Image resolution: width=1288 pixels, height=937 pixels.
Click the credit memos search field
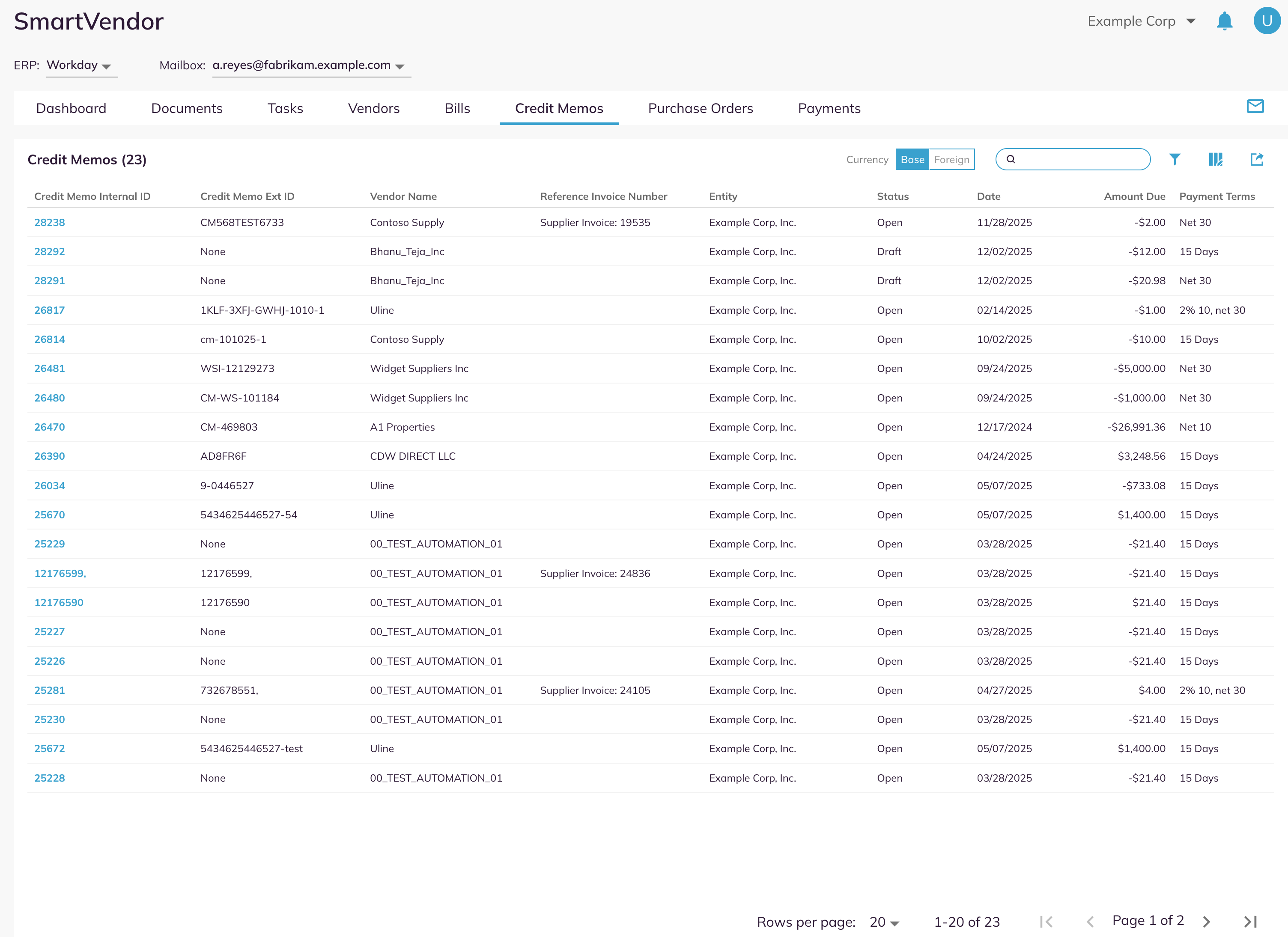pos(1073,159)
